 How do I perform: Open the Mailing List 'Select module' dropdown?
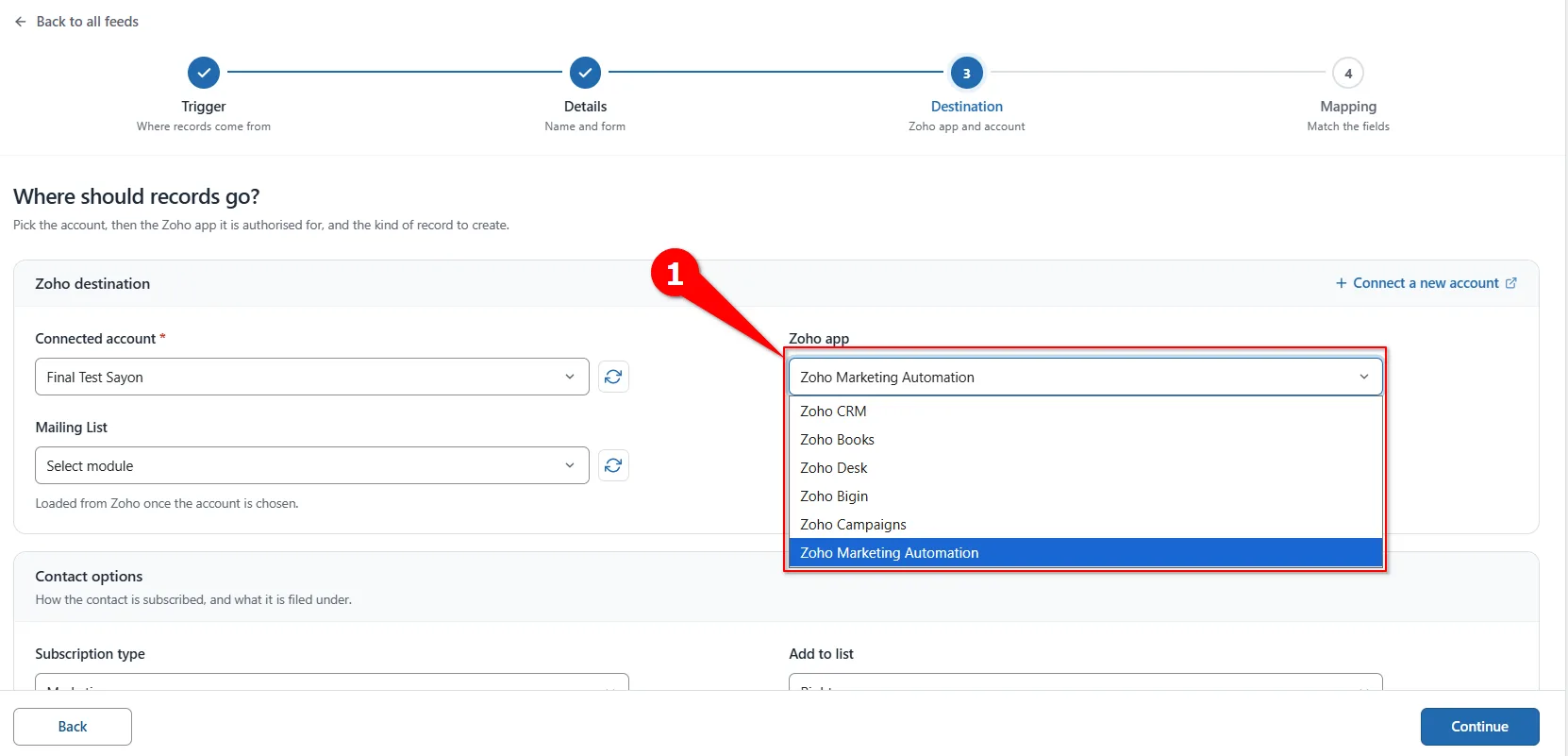312,465
